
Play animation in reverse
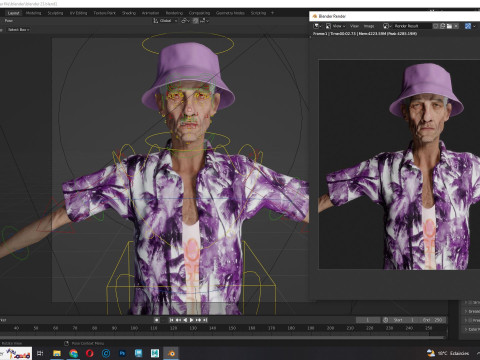(185, 320)
